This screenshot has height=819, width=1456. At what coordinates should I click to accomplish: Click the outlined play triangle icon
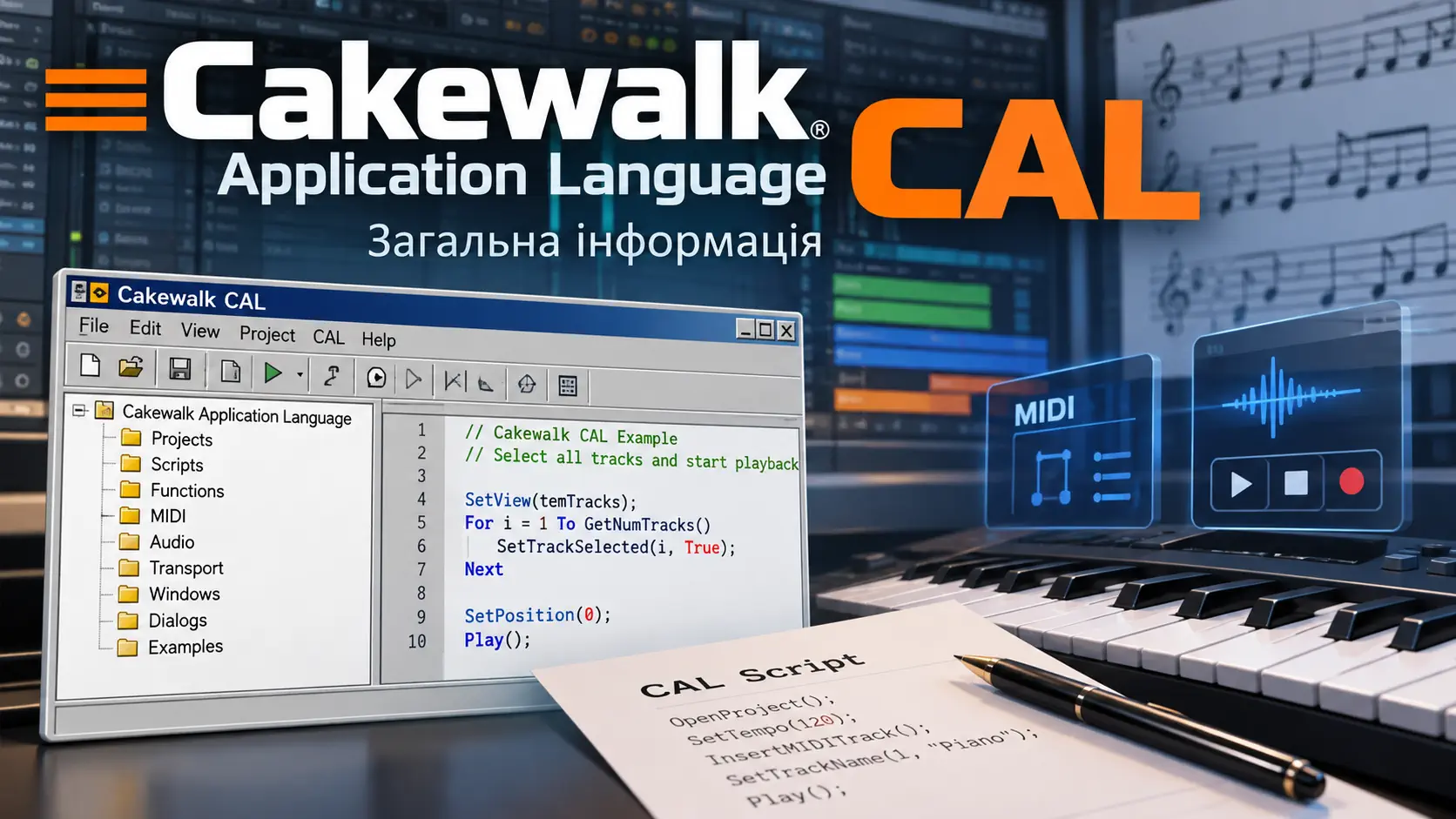click(414, 379)
